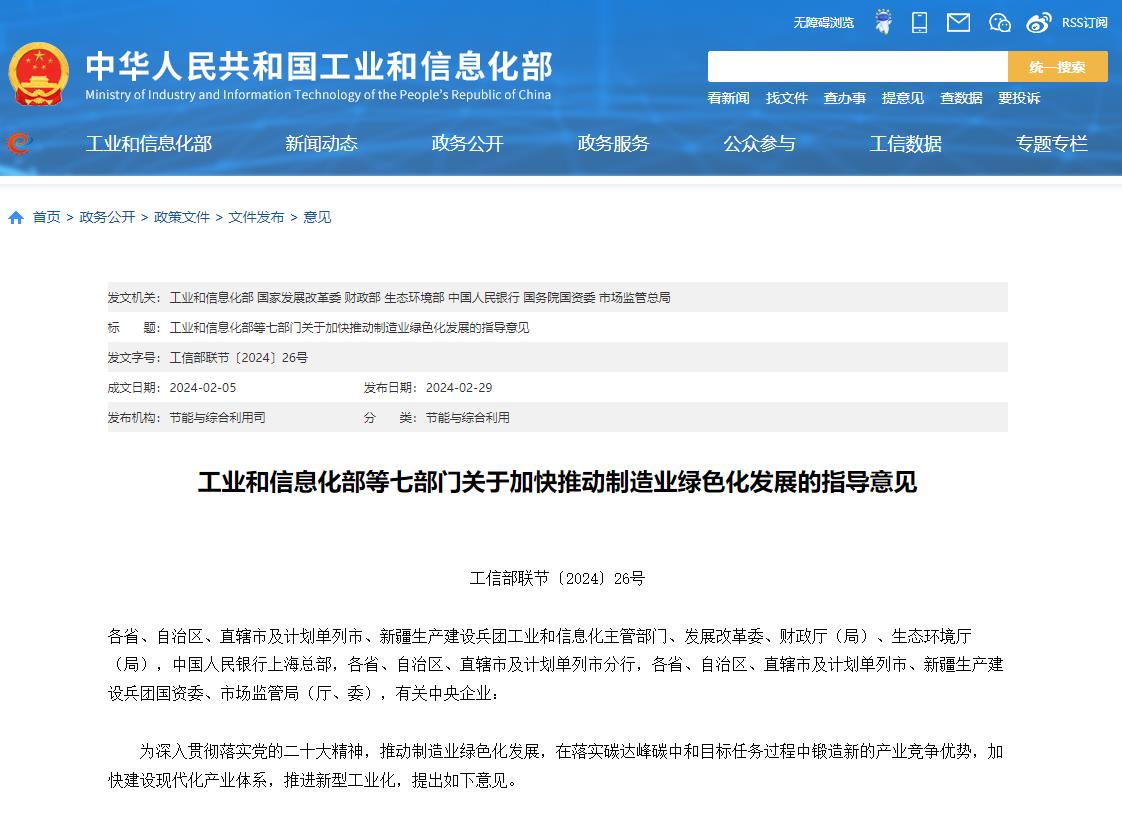The image size is (1122, 815).
Task: Click the home icon in breadcrumb
Action: 16,218
